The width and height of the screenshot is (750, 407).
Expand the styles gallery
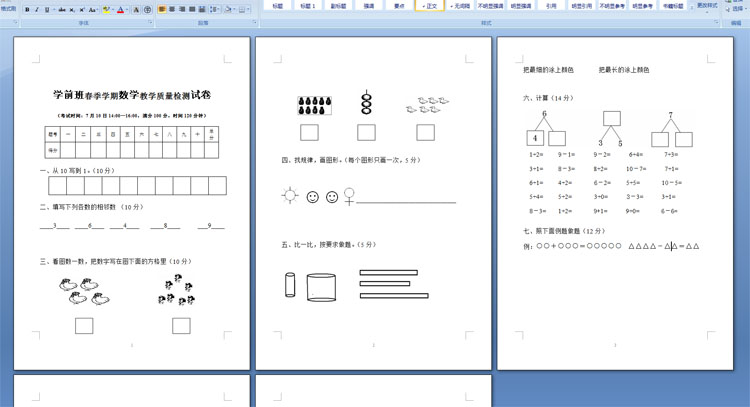tap(692, 8)
